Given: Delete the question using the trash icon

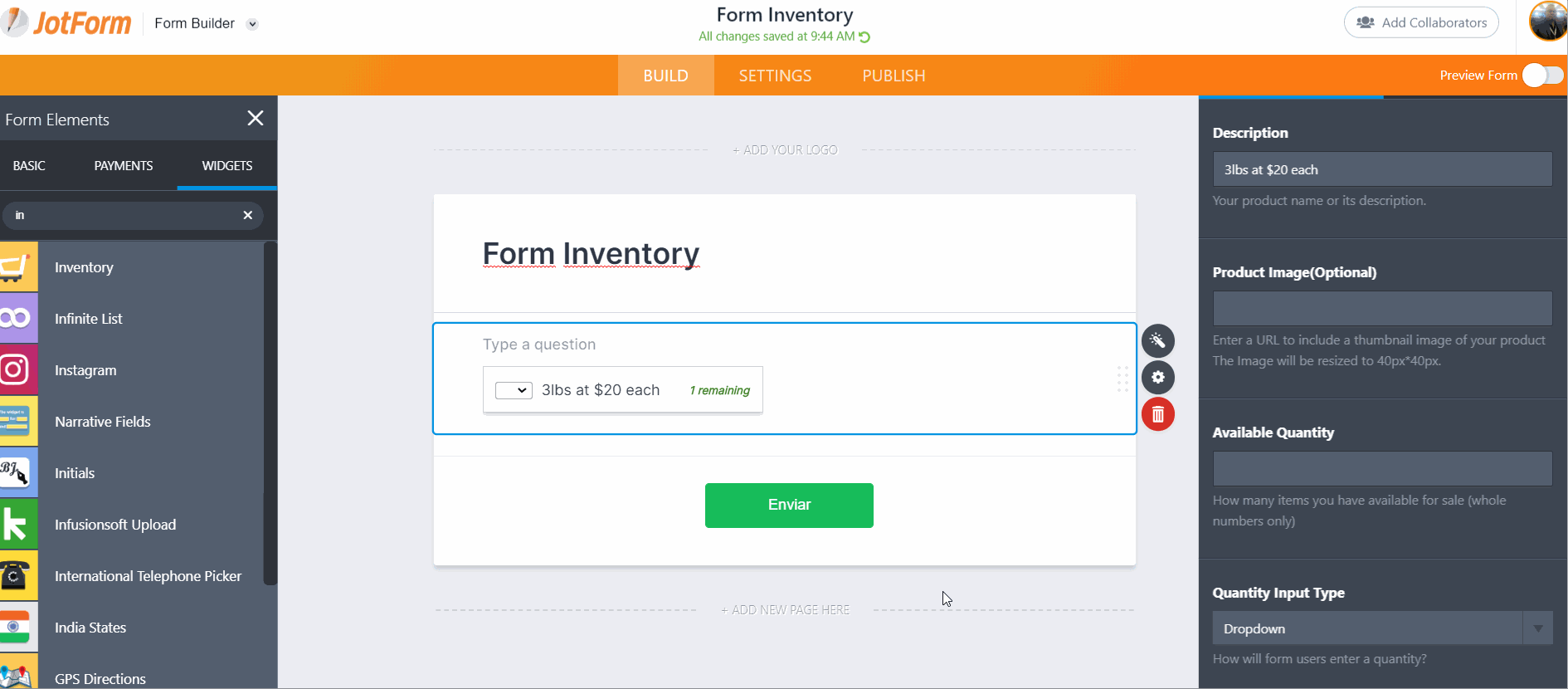Looking at the screenshot, I should [x=1158, y=414].
